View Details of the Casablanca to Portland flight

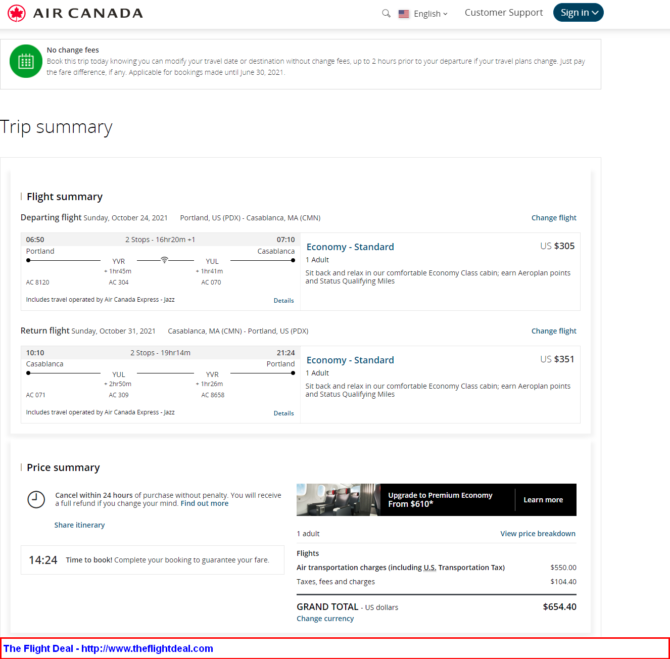pos(283,413)
